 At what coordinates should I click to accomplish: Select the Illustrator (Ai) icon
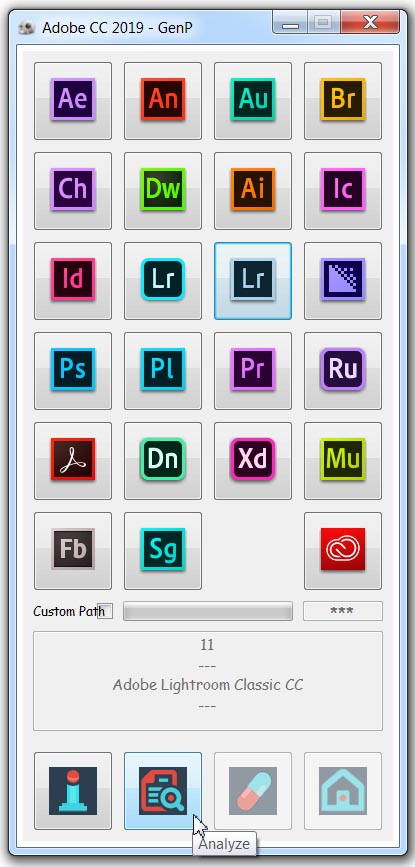tap(253, 191)
